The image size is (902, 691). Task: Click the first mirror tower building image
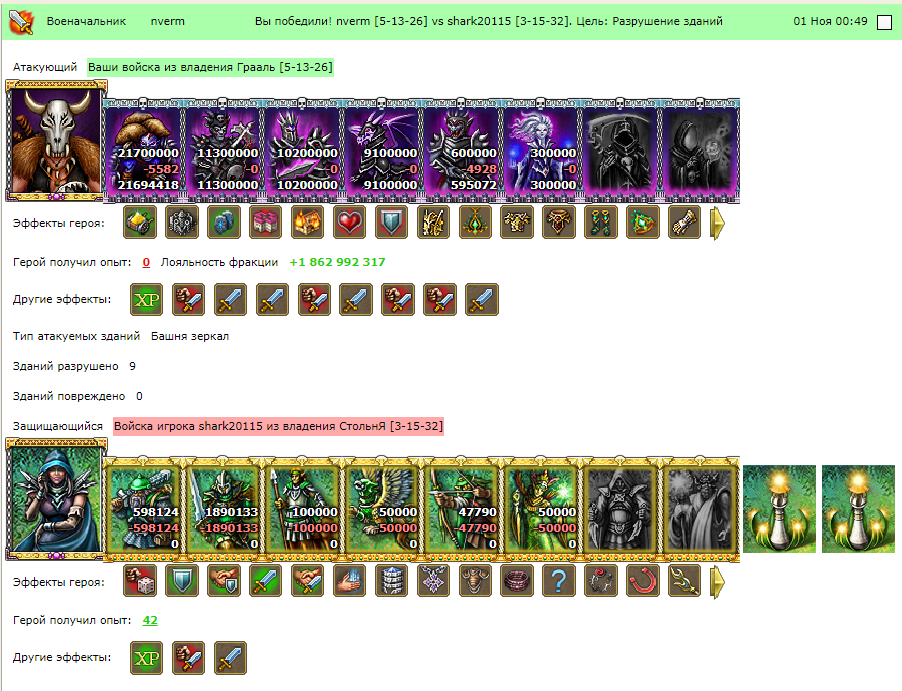click(779, 509)
